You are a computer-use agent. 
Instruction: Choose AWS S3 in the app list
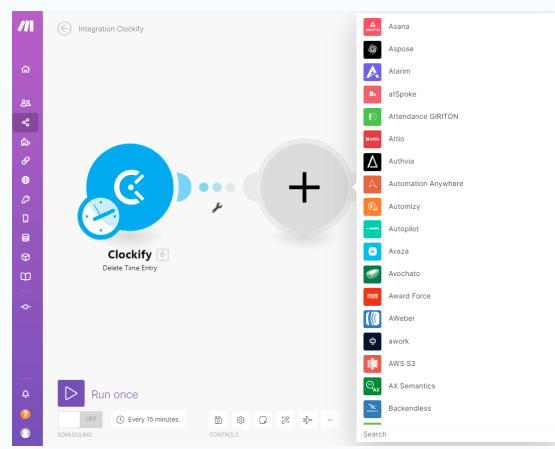click(x=457, y=364)
